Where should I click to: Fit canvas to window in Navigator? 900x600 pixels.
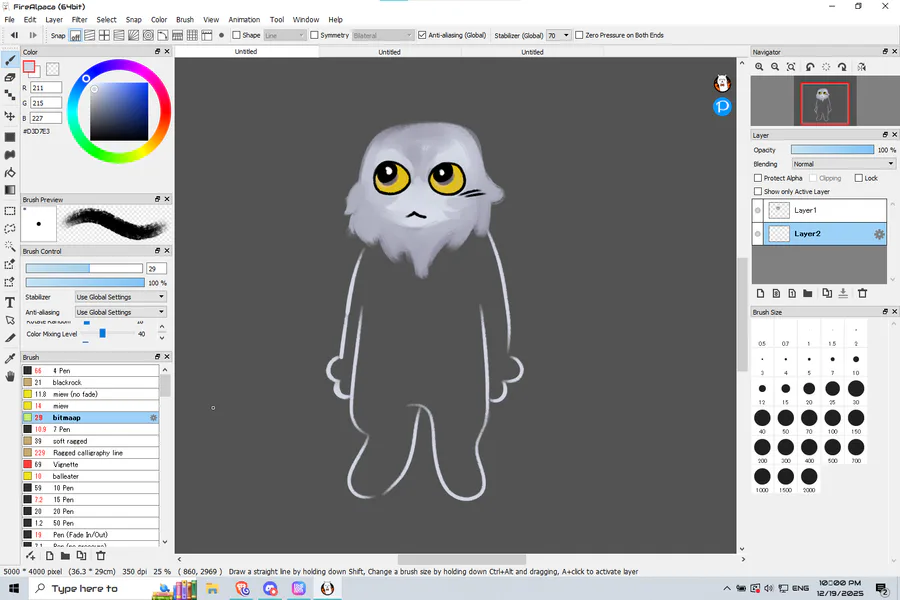point(791,67)
